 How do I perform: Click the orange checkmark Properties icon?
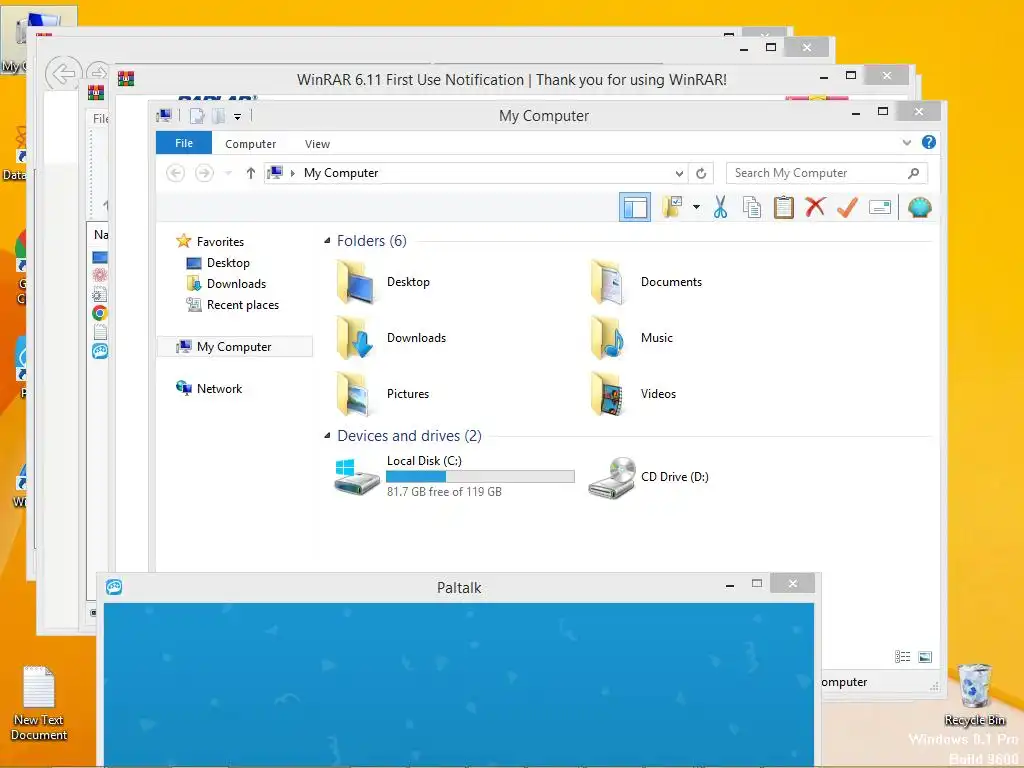(847, 208)
